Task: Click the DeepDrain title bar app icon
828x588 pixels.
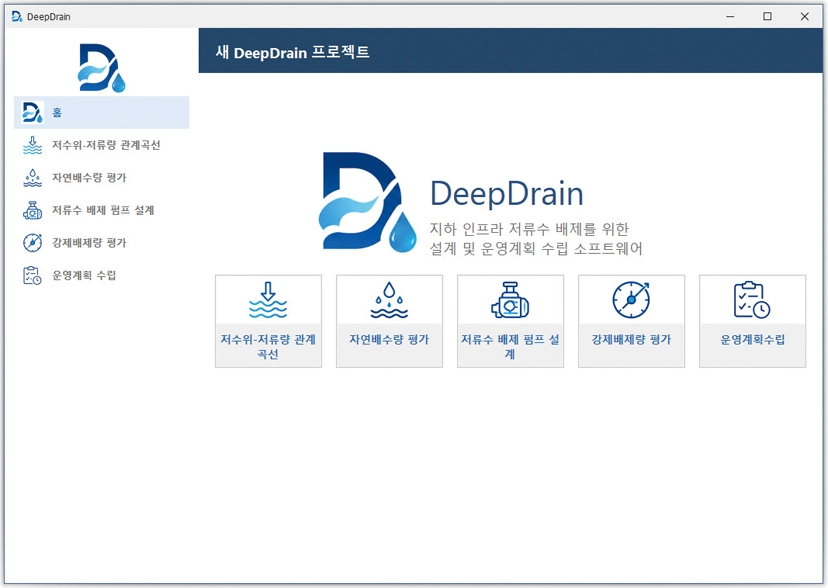Action: (17, 17)
